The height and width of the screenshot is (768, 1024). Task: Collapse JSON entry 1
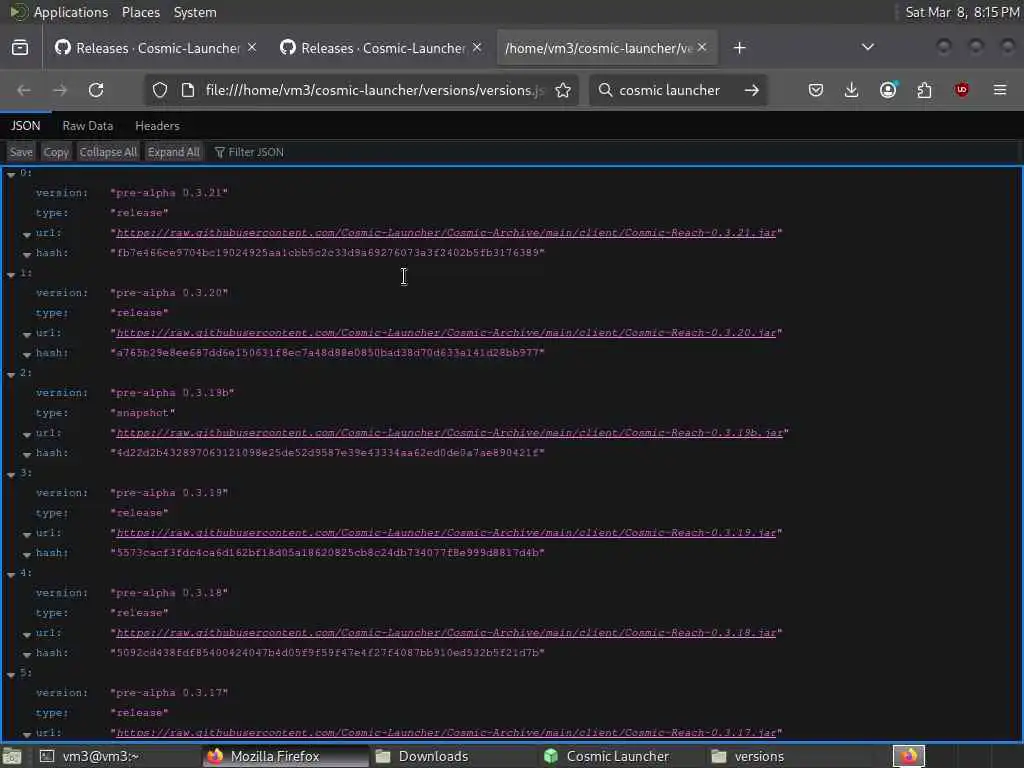[11, 274]
